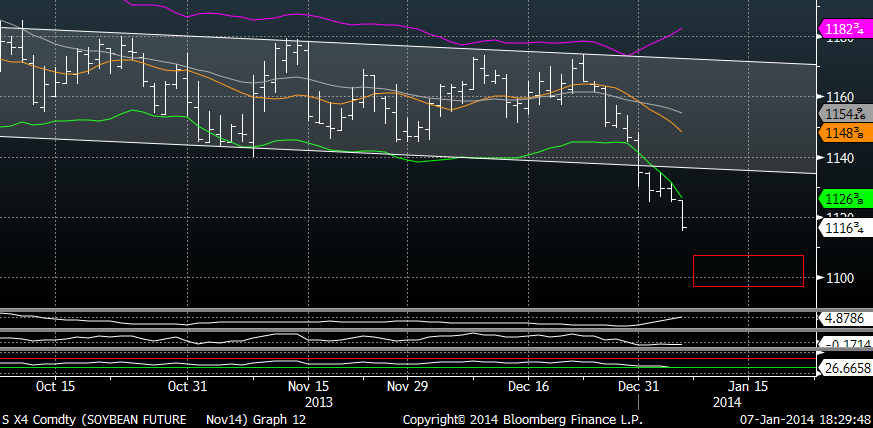873x428 pixels.
Task: Click the white 1116 3/4 last price tag
Action: pos(846,228)
